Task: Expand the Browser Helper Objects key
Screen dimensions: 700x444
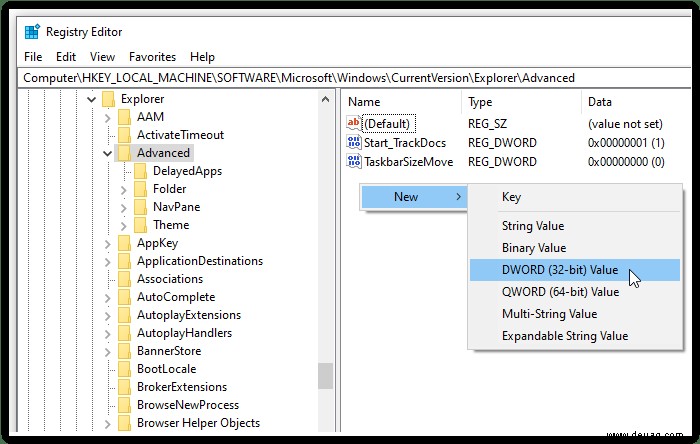Action: coord(108,423)
